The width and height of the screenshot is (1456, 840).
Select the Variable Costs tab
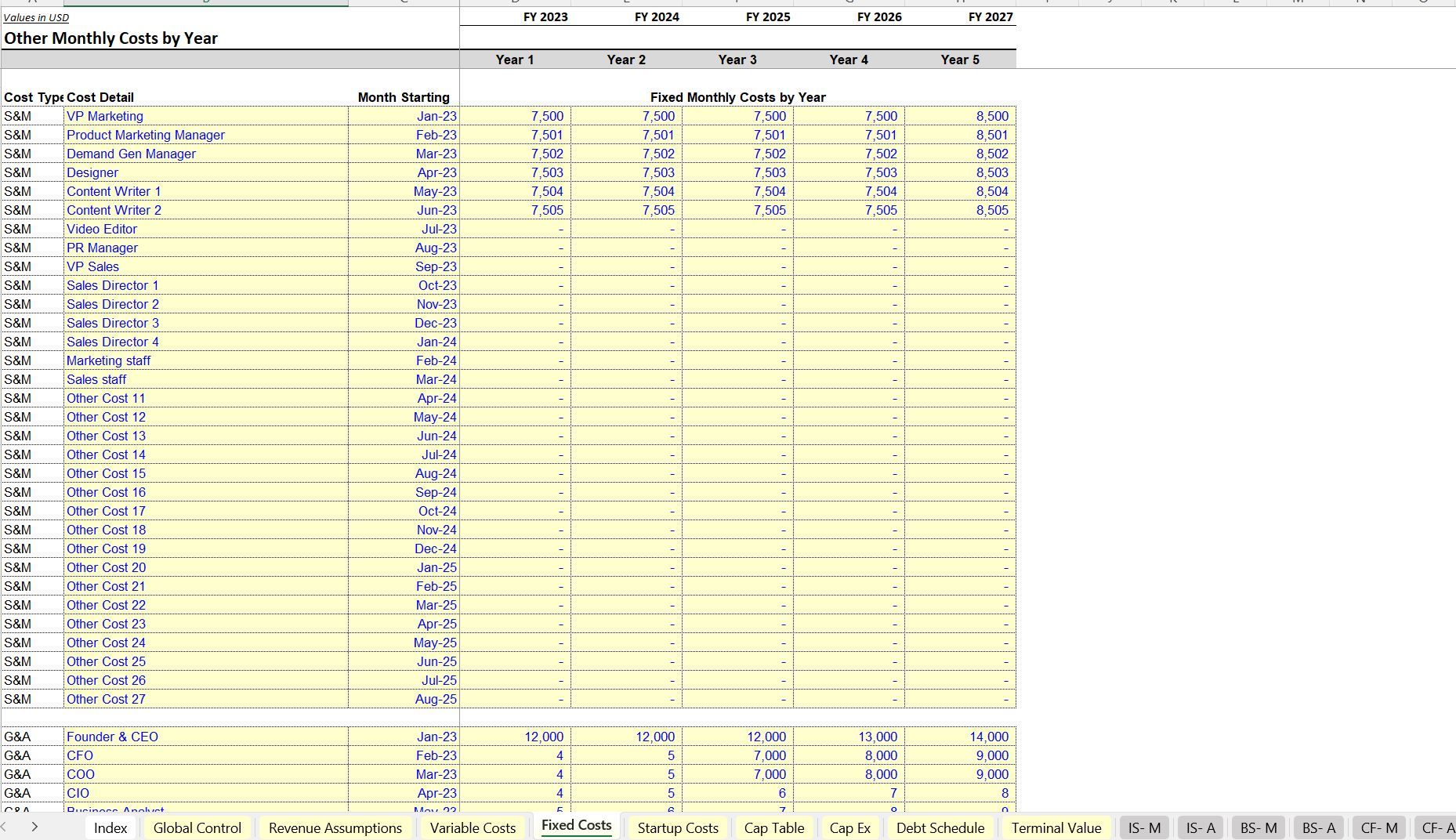[472, 827]
